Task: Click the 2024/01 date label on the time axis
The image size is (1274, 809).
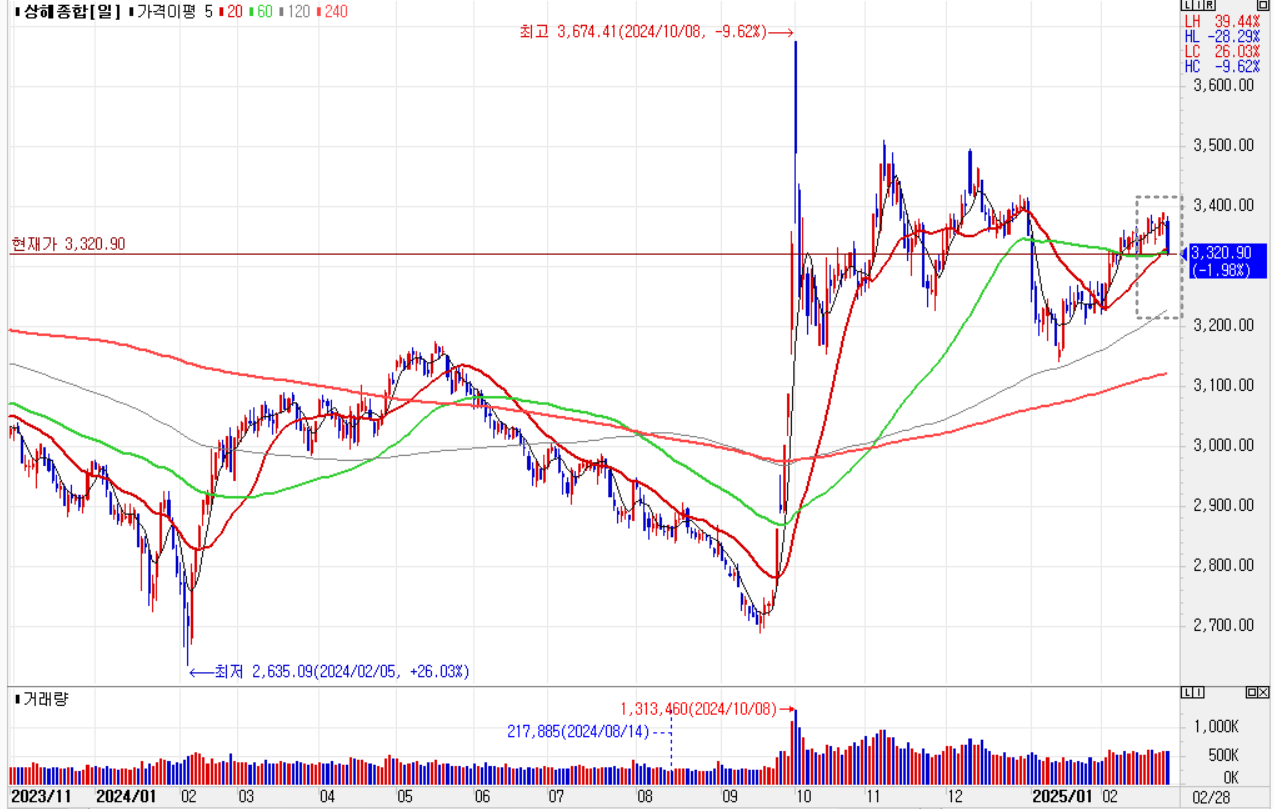Action: 126,796
